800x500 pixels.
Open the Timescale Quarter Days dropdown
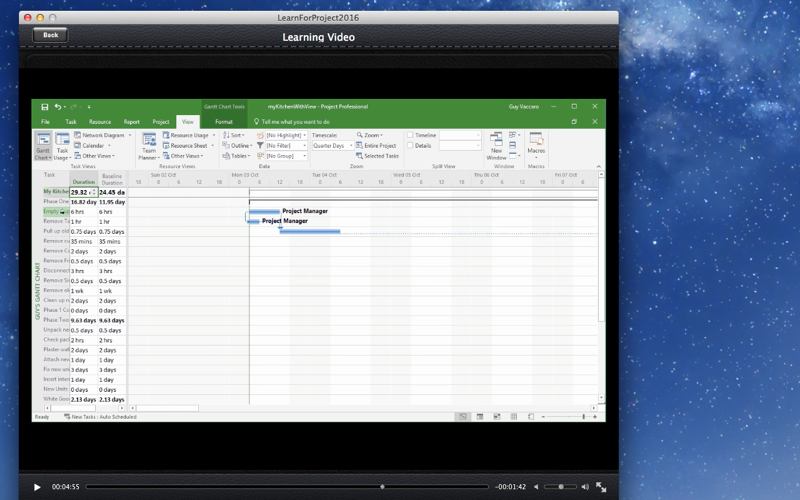point(333,146)
